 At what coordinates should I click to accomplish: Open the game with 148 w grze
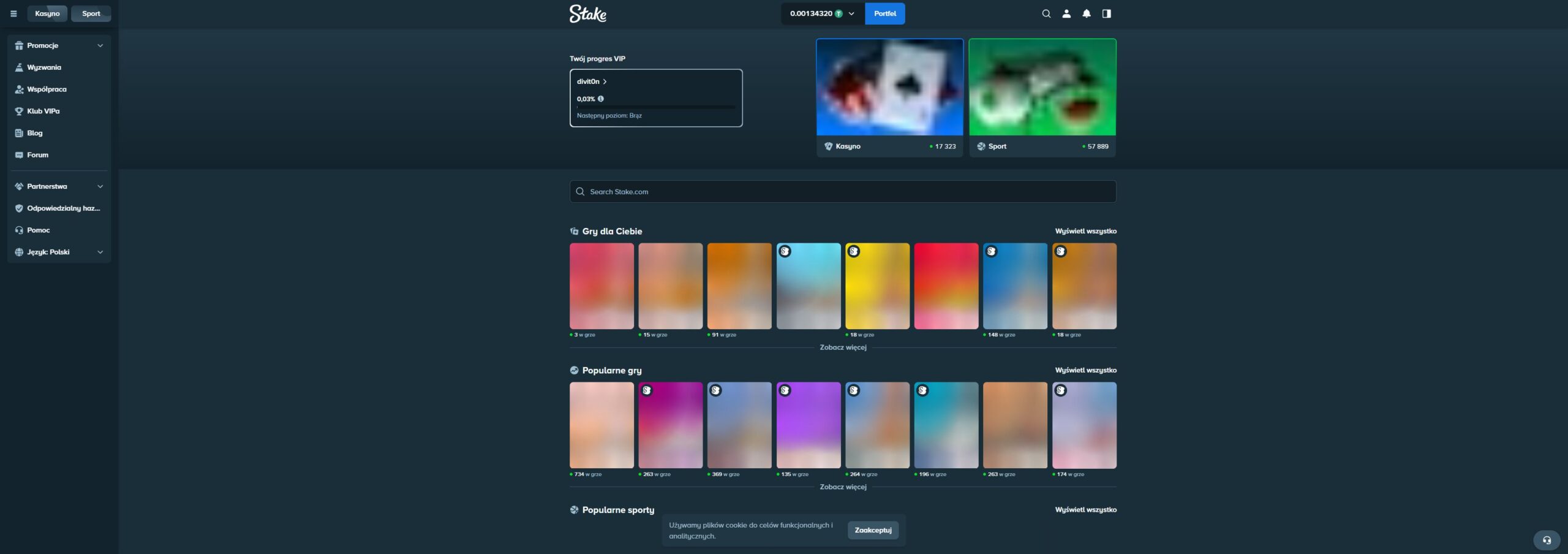pos(1015,286)
